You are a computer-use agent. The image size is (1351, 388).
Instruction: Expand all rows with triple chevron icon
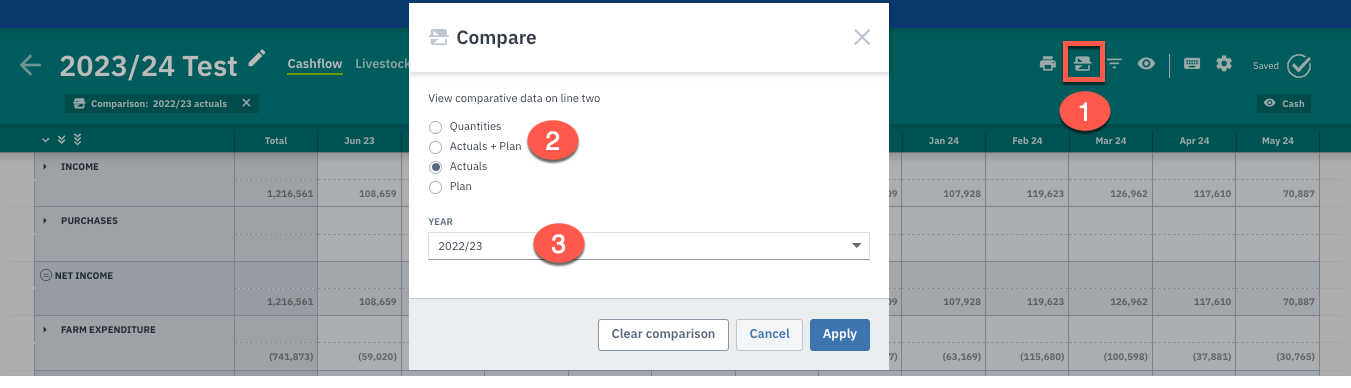point(77,140)
